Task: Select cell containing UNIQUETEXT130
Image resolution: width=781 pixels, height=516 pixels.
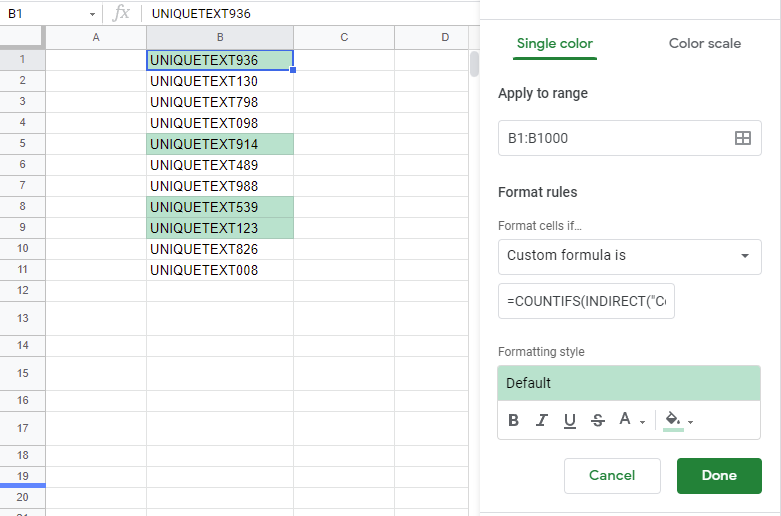Action: (x=220, y=81)
